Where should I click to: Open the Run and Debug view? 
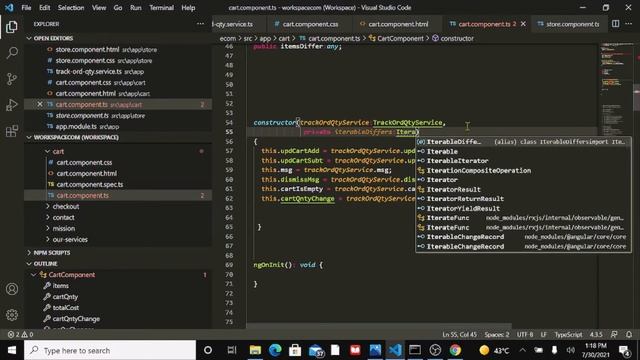(x=12, y=105)
